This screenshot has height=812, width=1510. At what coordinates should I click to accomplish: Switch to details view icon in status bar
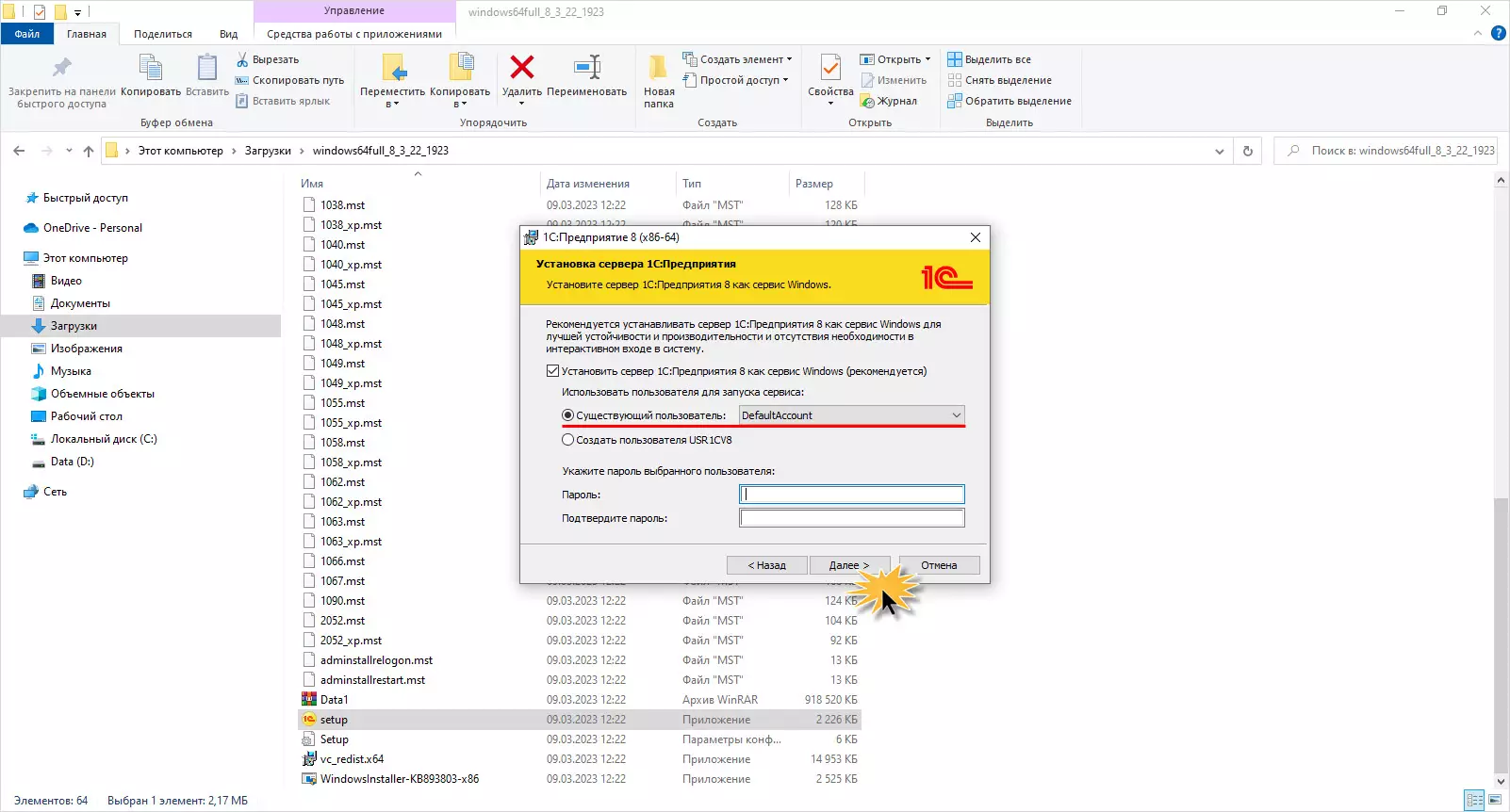click(1475, 801)
